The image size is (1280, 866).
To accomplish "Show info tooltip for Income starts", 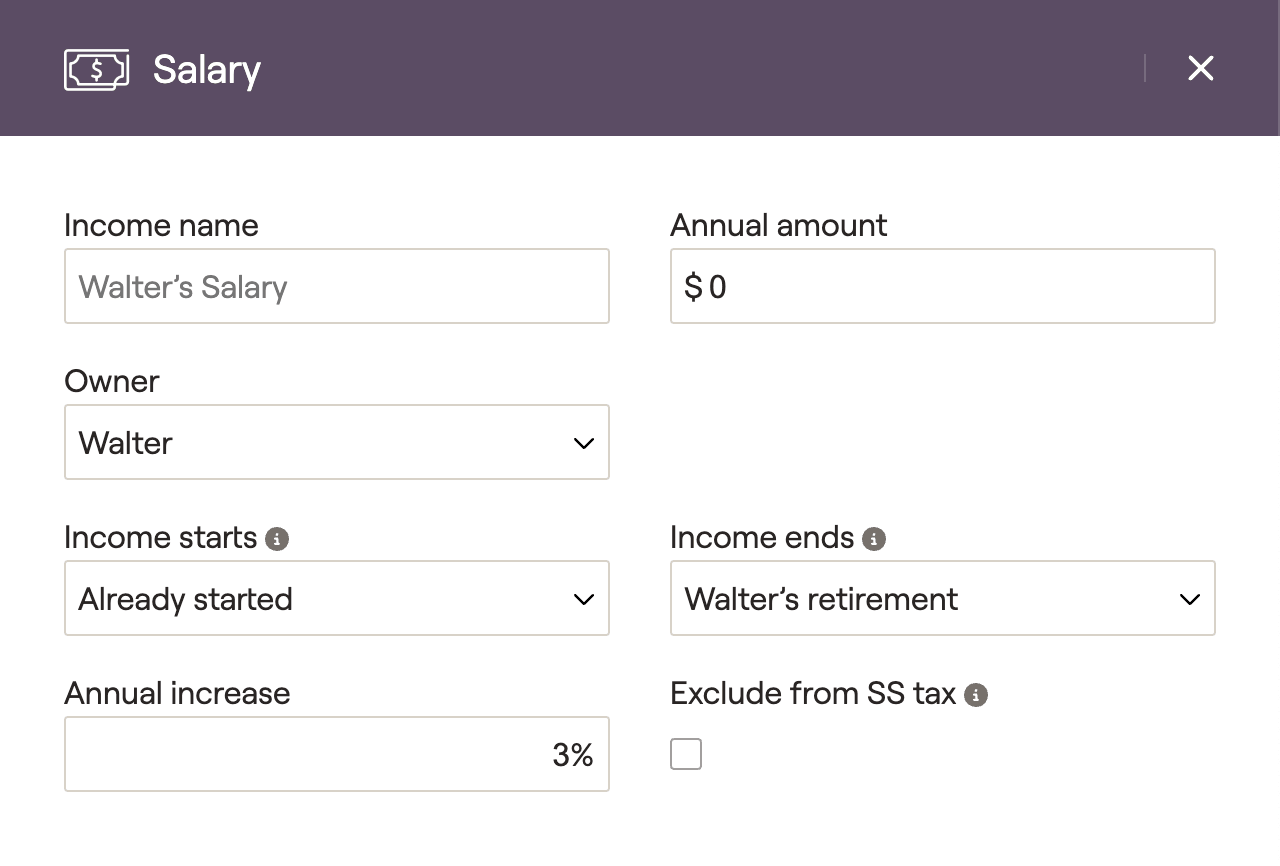I will [x=277, y=539].
